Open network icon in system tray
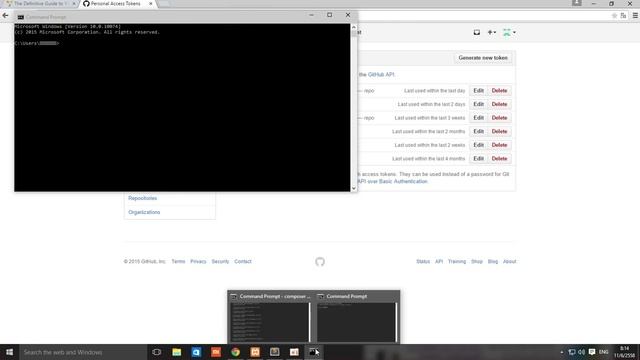The width and height of the screenshot is (640, 360). (572, 352)
